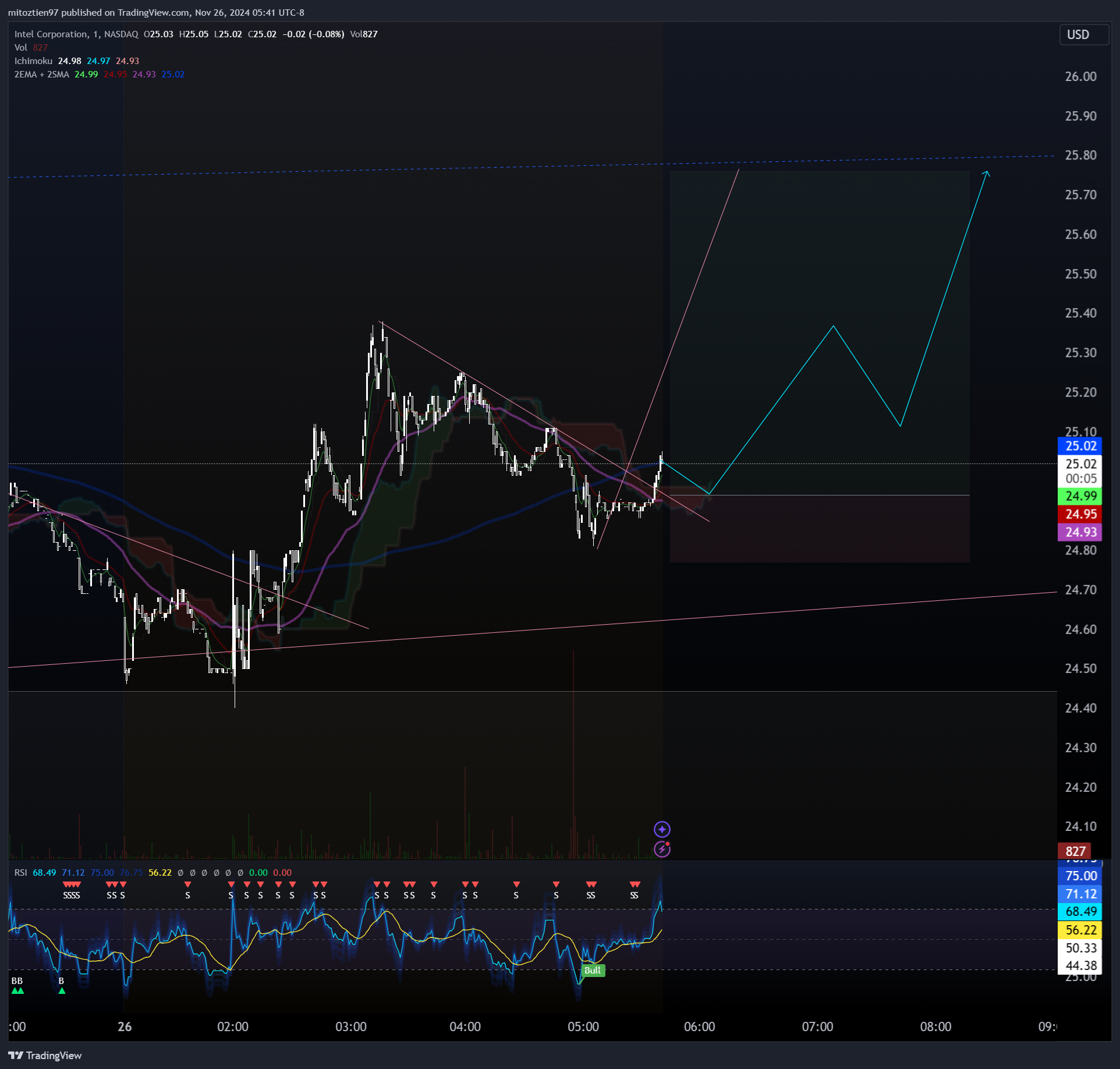The width and height of the screenshot is (1120, 1069).
Task: Click the blue 25.02 value in 2EMA legend
Action: pyautogui.click(x=173, y=75)
